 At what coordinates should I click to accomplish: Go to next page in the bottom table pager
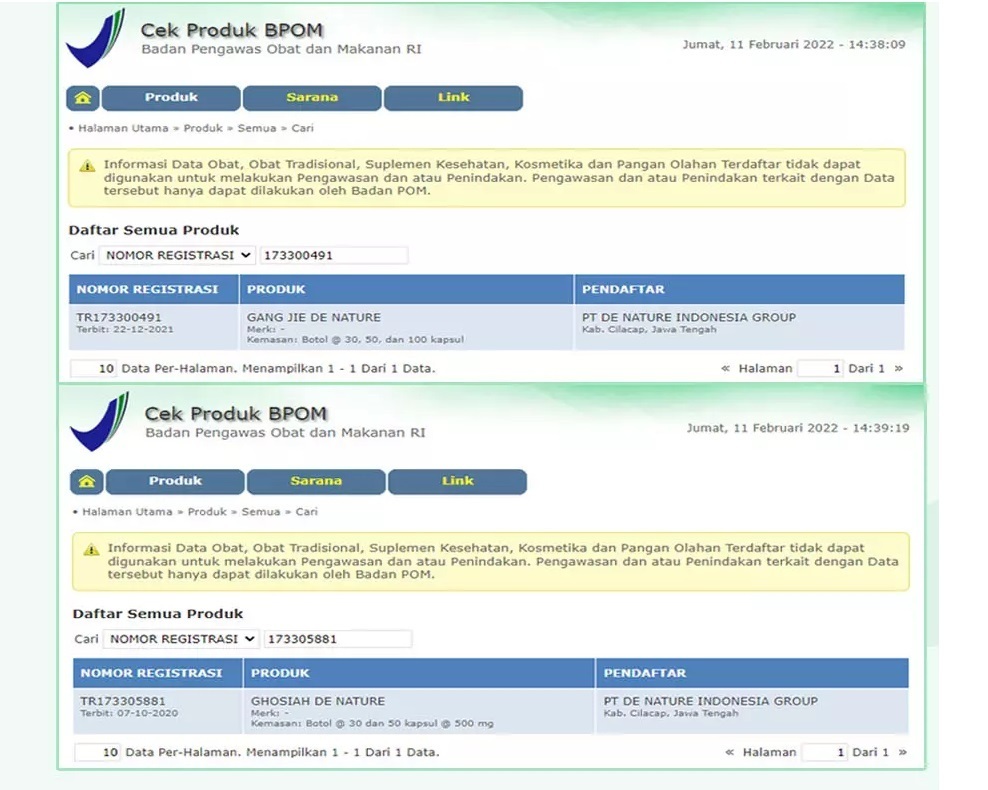point(902,752)
